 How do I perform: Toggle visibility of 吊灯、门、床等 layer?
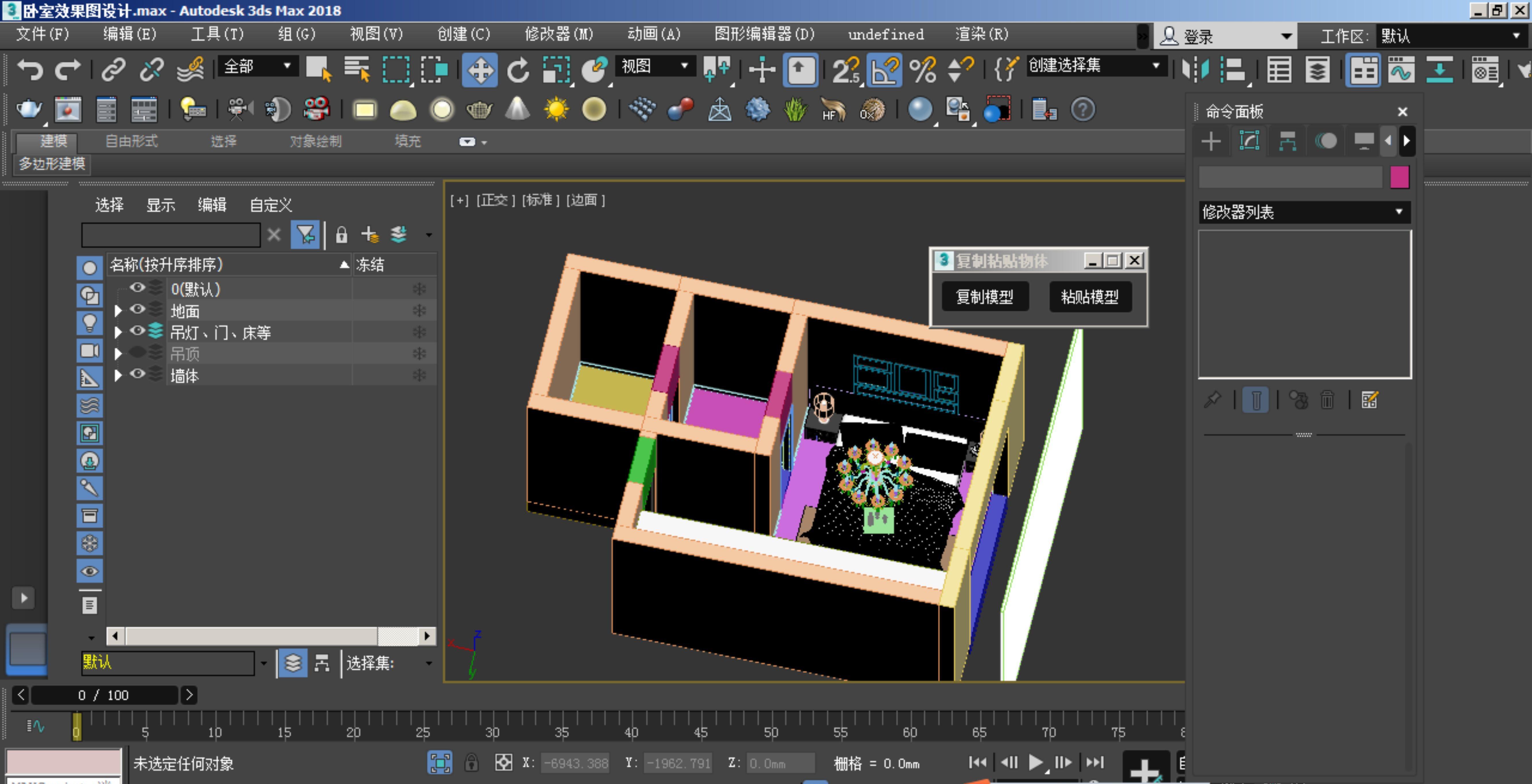(137, 331)
